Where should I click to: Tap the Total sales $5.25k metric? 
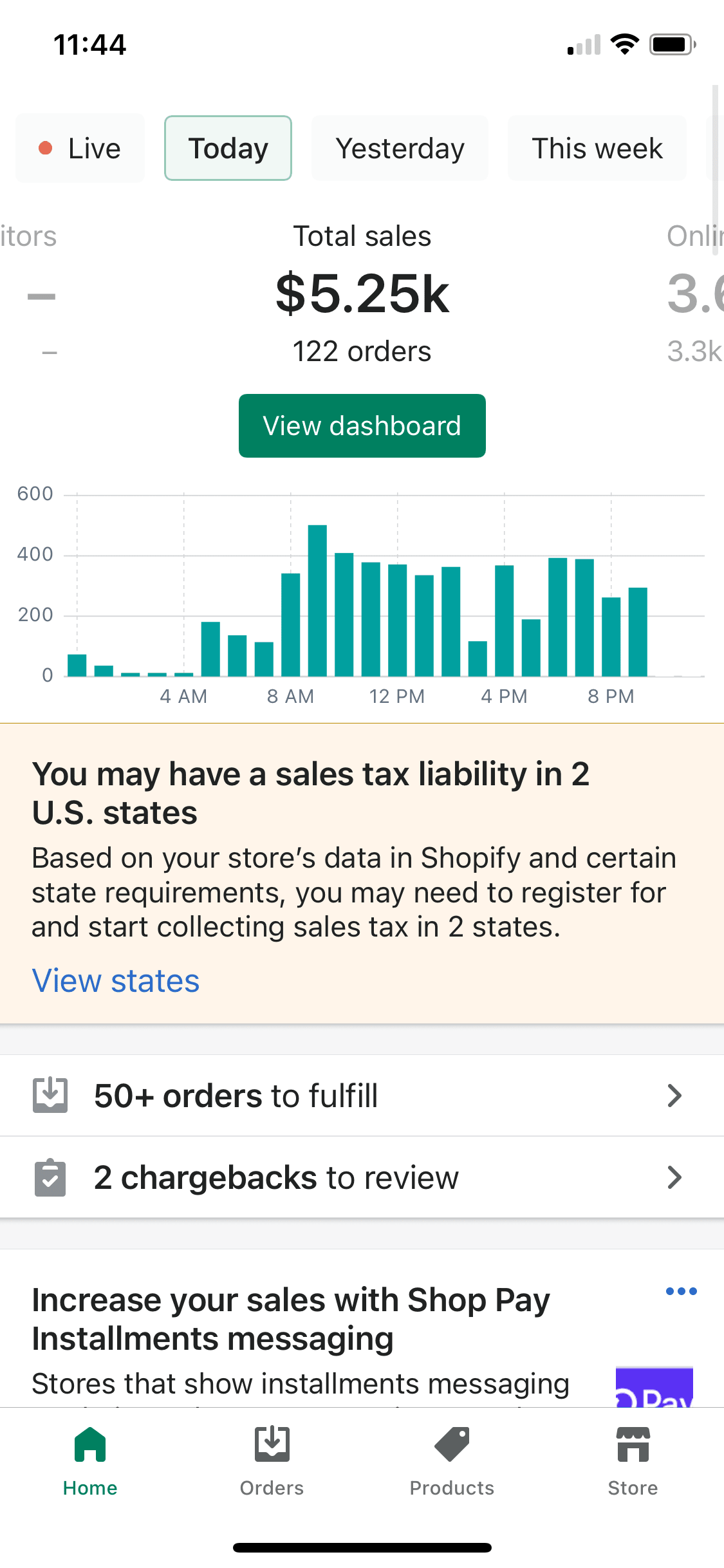(362, 294)
